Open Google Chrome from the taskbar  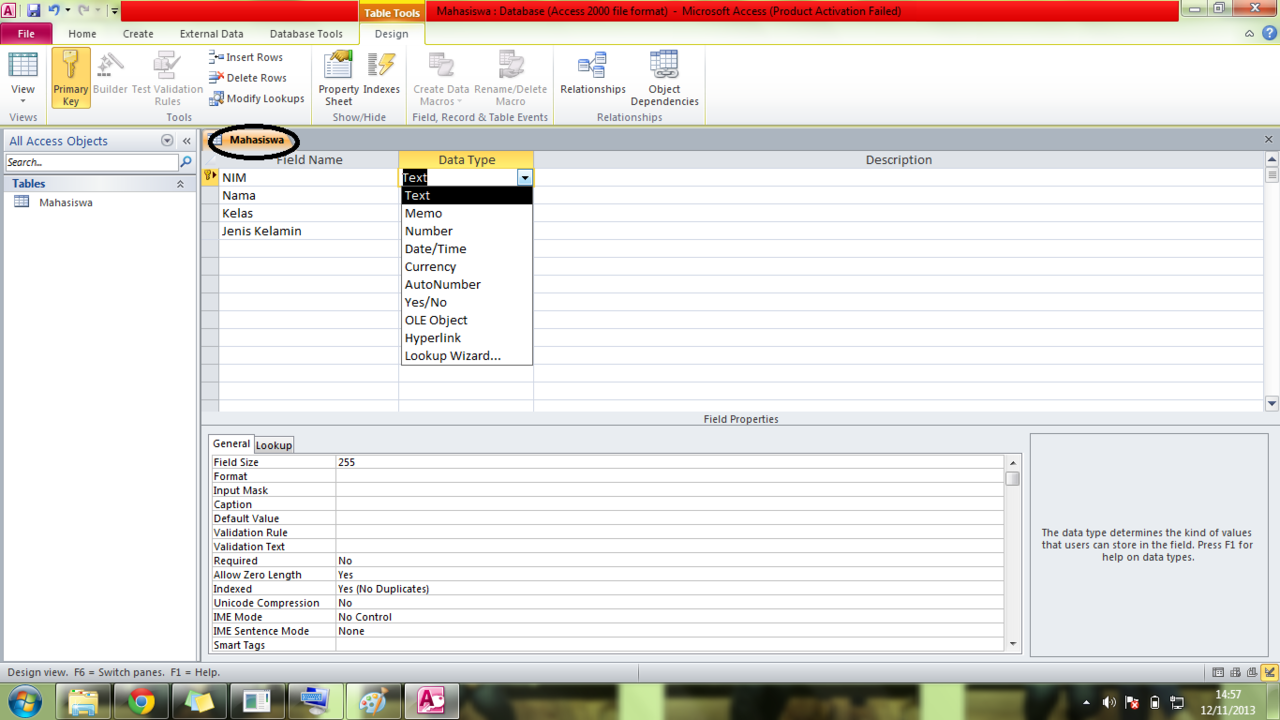tap(141, 701)
